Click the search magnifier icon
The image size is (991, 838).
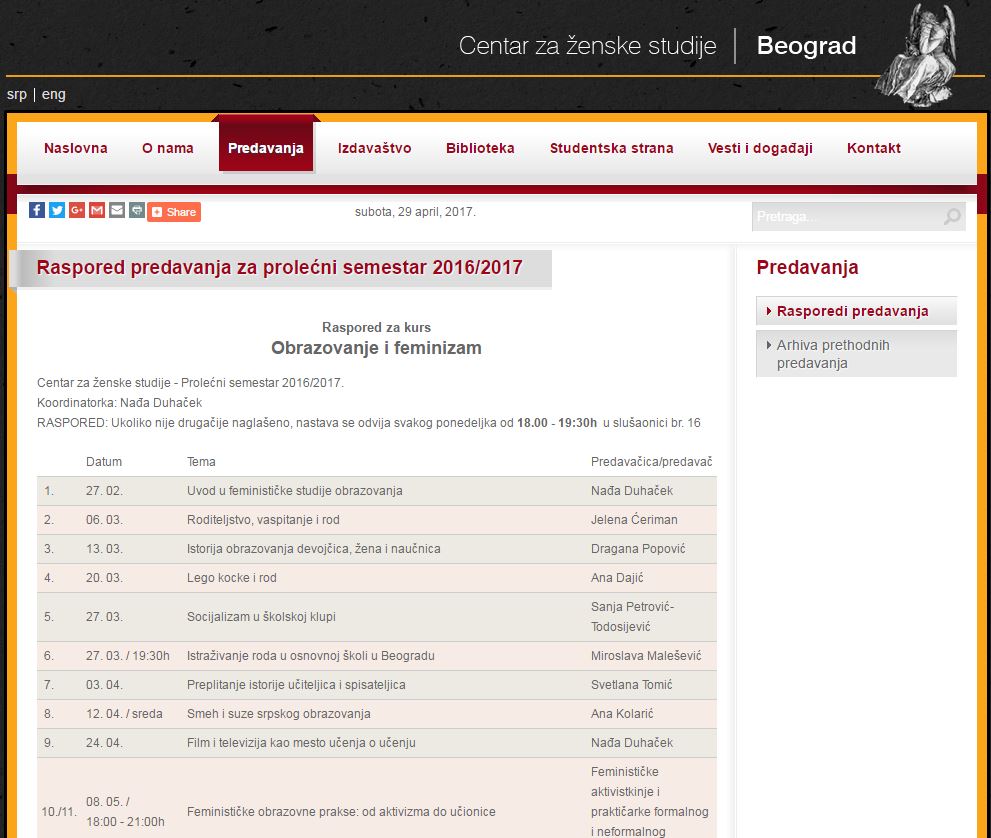click(x=951, y=217)
